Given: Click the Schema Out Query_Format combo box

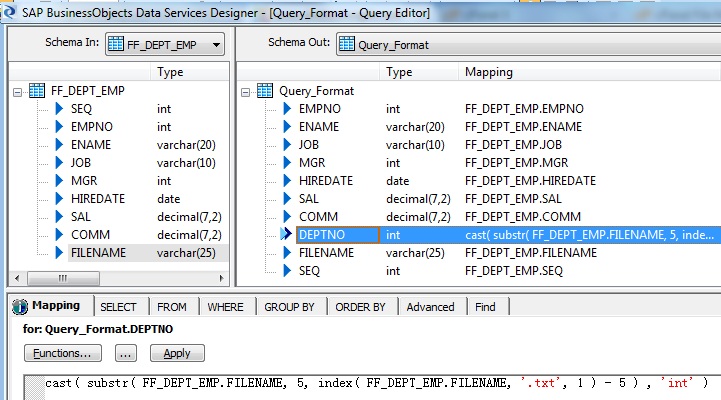Looking at the screenshot, I should click(x=529, y=45).
